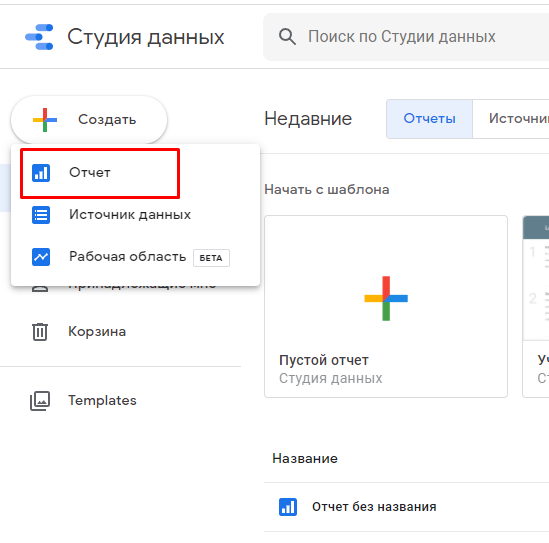Open the second template thumbnail card

click(536, 306)
